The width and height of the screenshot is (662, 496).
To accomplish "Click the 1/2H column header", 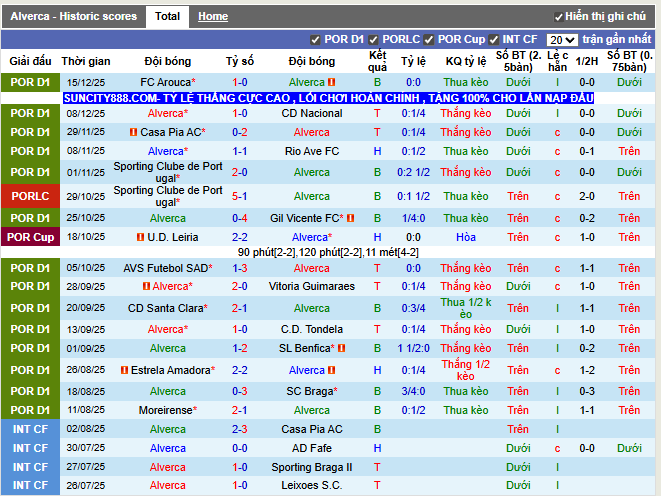I will point(586,62).
